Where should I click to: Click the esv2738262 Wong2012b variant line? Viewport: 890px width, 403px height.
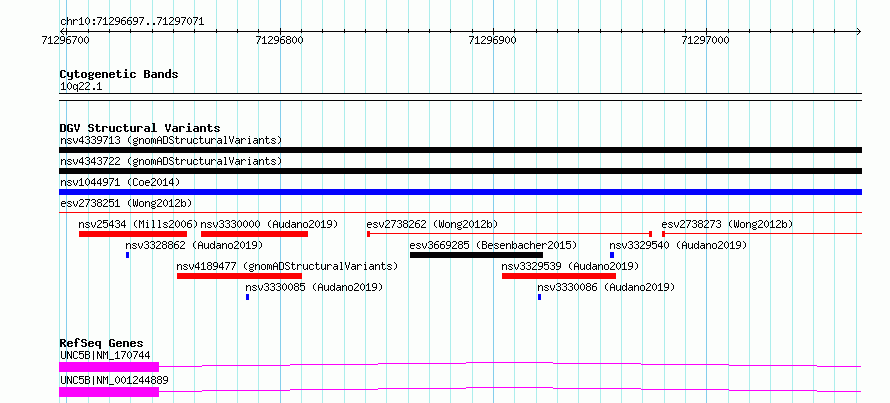pos(509,234)
